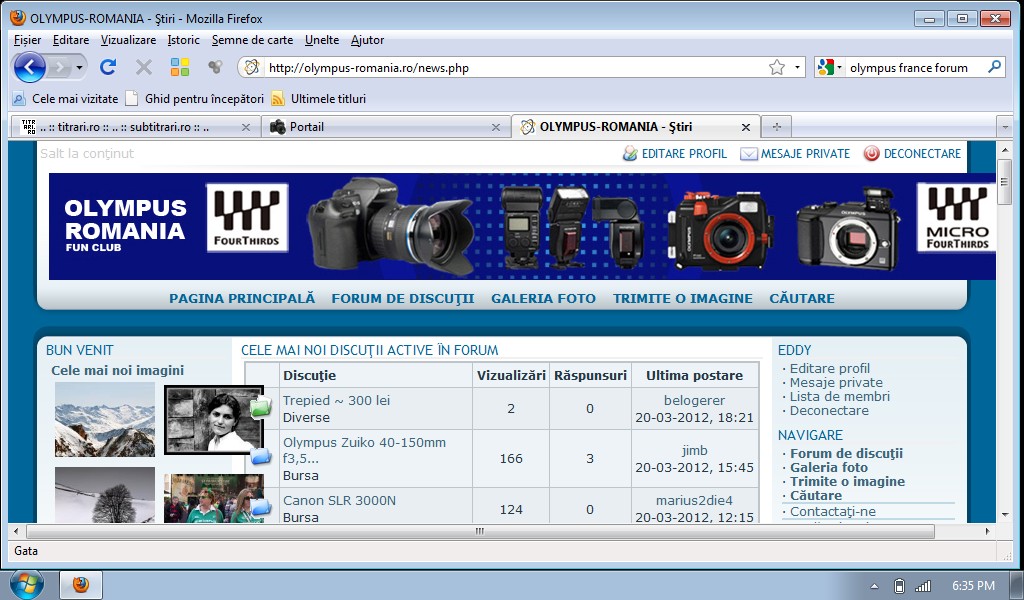Open the Vizualizare menu
This screenshot has width=1024, height=600.
click(128, 40)
